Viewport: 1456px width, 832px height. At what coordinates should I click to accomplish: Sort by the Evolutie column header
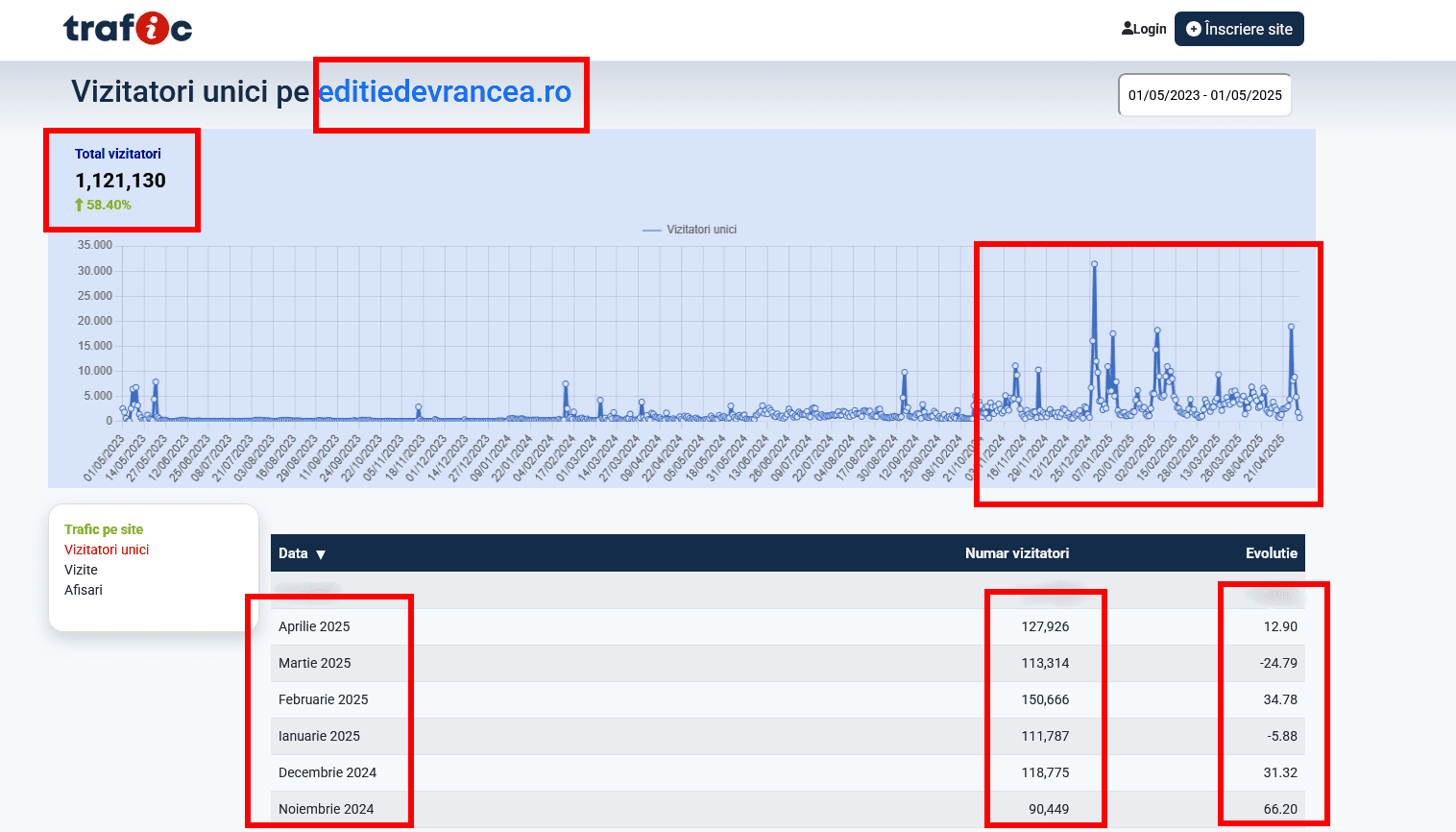(1271, 553)
